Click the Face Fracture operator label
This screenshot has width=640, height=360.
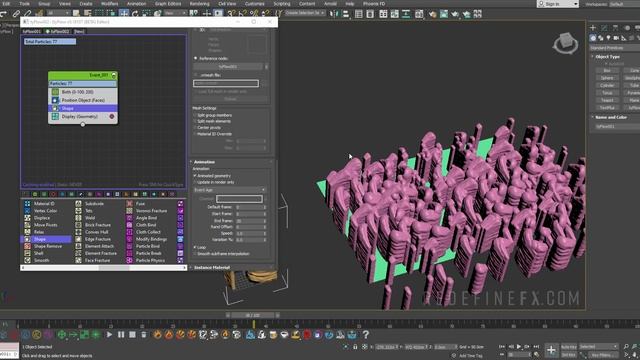(97, 260)
